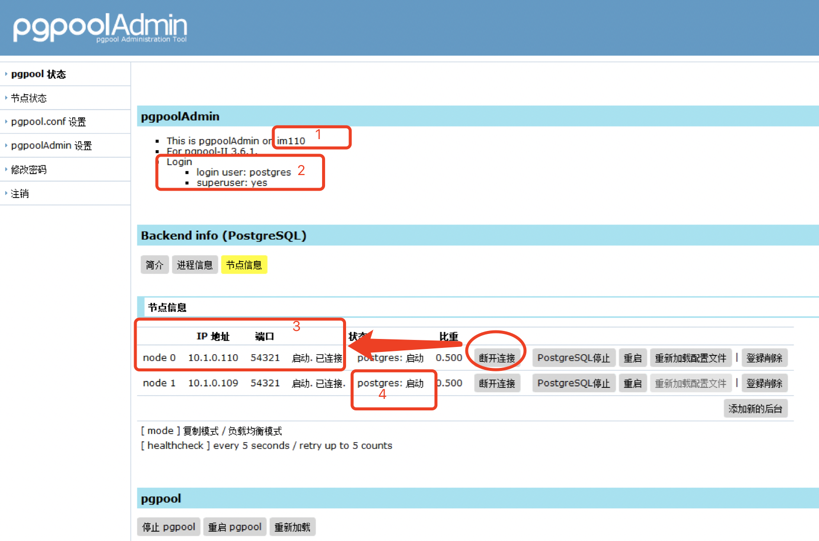This screenshot has height=541, width=819.
Task: Select node 1 status postgres: 启动
Action: click(390, 383)
